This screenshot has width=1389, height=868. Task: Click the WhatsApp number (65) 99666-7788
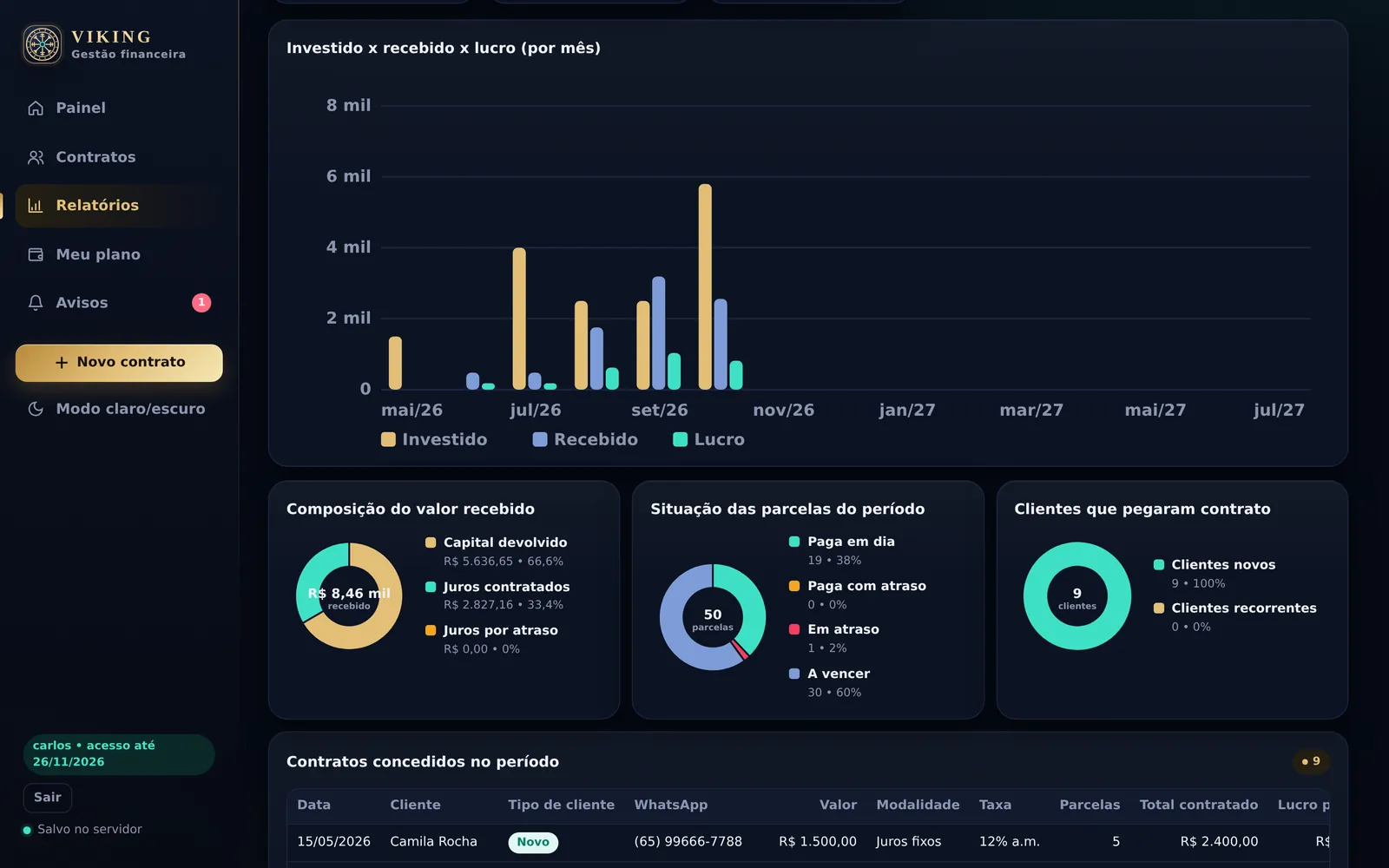click(688, 841)
